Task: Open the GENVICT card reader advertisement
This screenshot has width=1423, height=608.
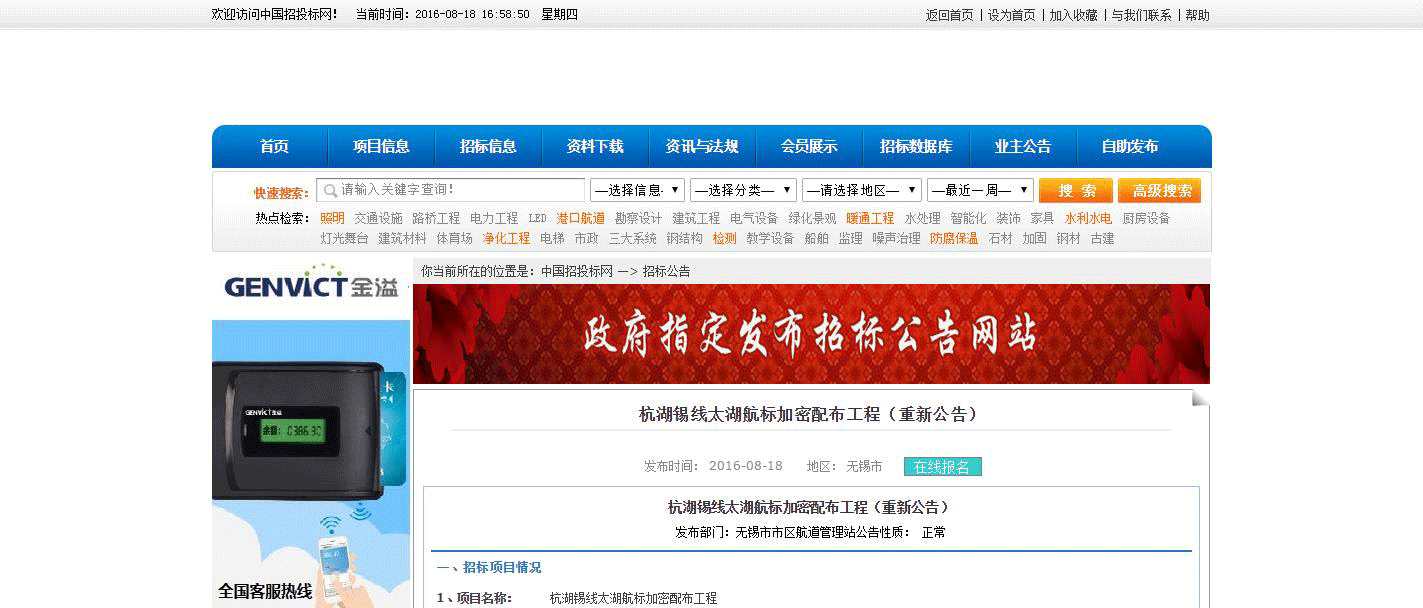Action: coord(311,464)
